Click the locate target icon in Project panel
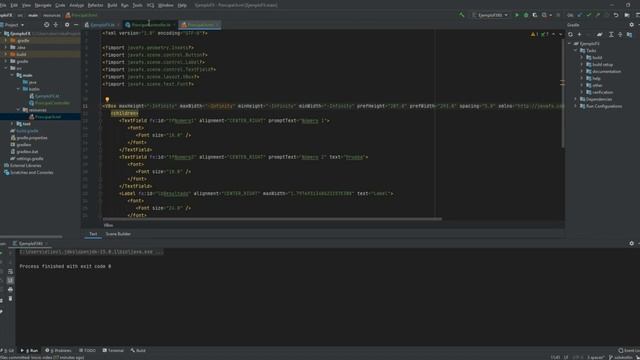640x360 pixels. click(x=47, y=25)
